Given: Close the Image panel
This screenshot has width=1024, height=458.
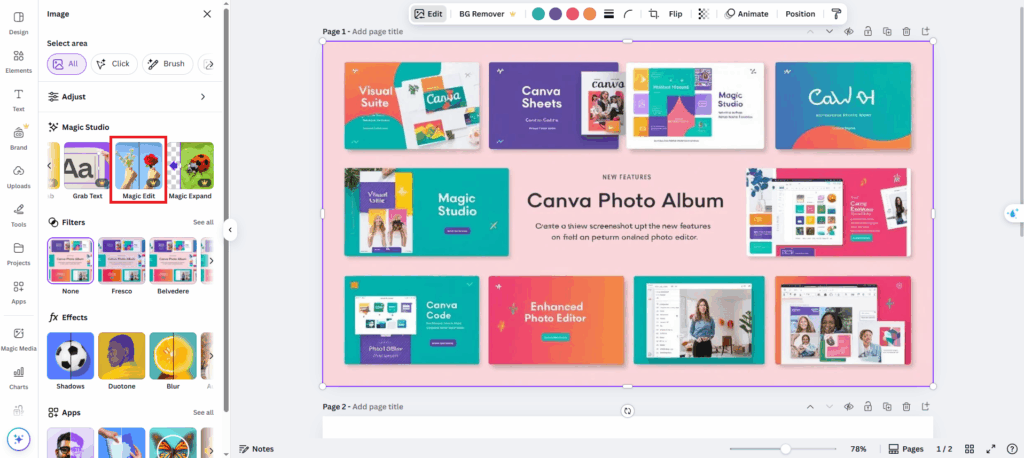Looking at the screenshot, I should [x=207, y=14].
